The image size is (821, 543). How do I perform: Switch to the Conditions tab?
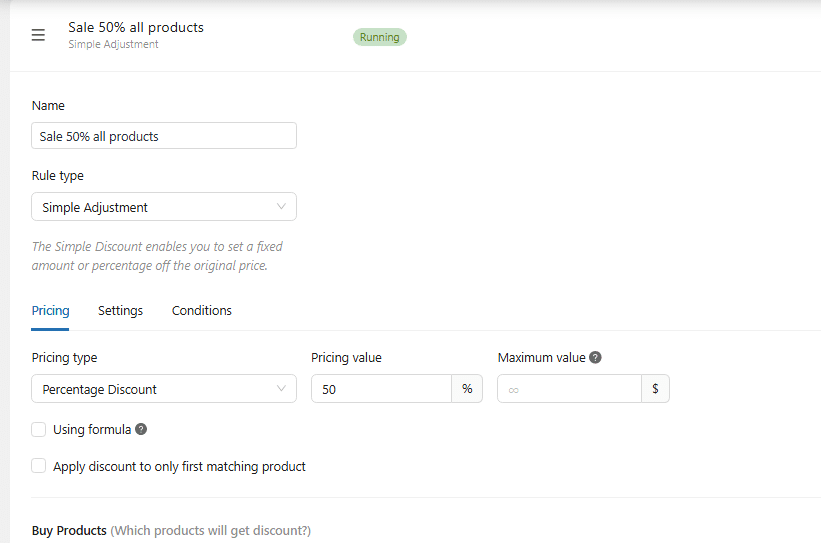coord(202,311)
